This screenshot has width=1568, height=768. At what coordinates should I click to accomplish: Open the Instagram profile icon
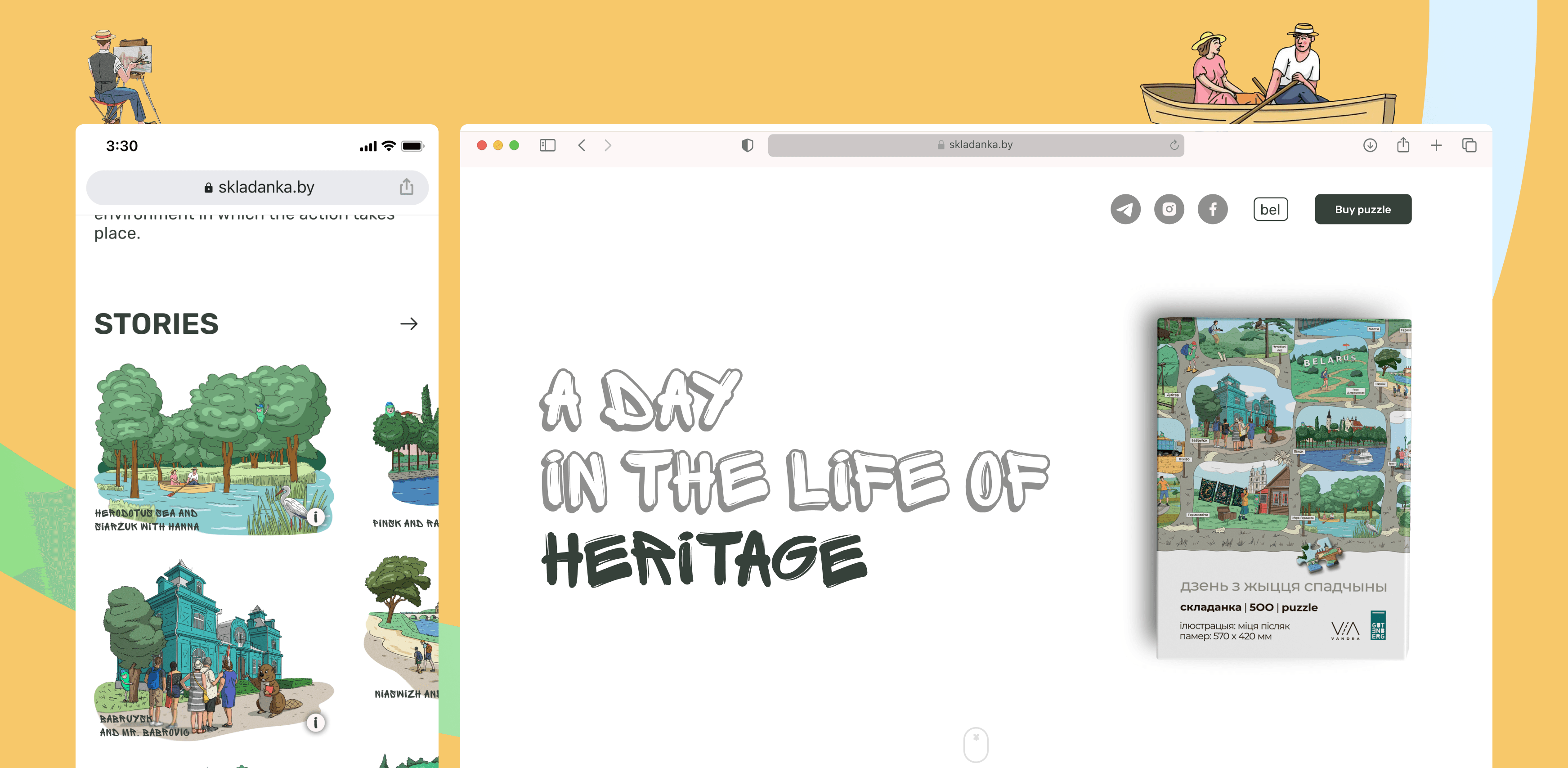pos(1170,209)
